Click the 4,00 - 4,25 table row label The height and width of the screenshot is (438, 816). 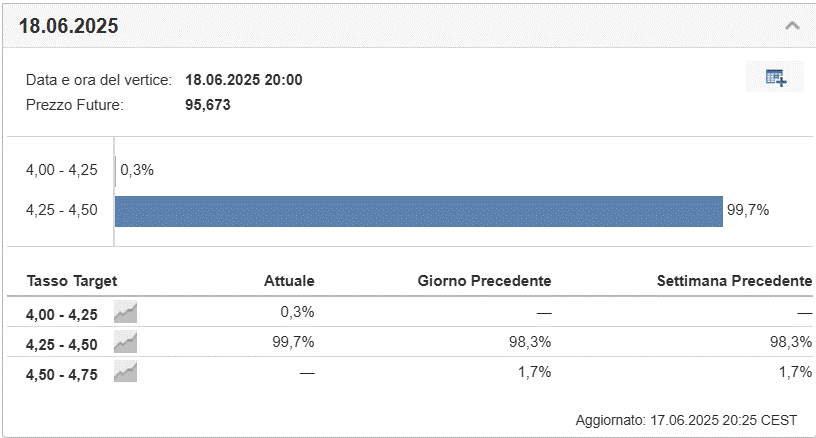[61, 315]
